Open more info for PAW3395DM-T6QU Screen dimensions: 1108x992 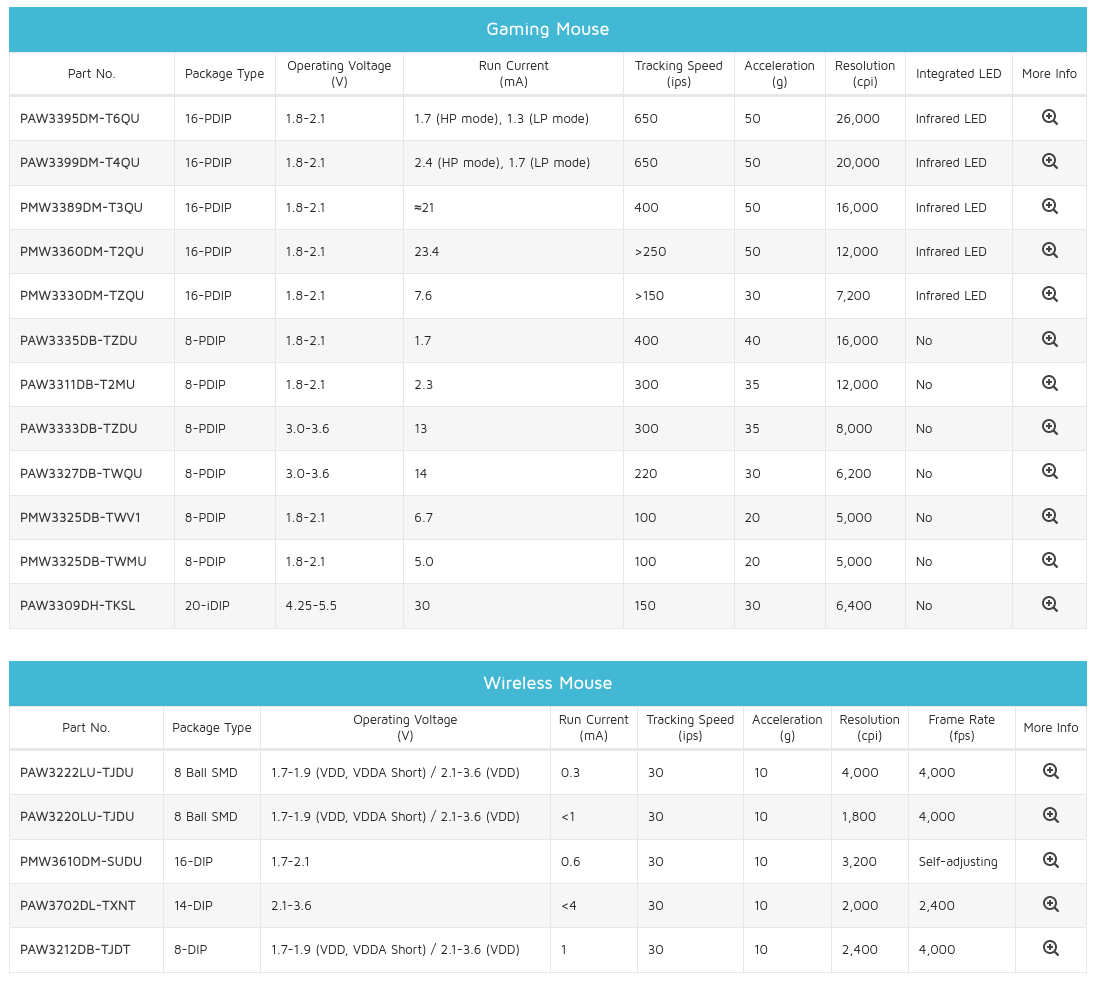[x=1049, y=117]
